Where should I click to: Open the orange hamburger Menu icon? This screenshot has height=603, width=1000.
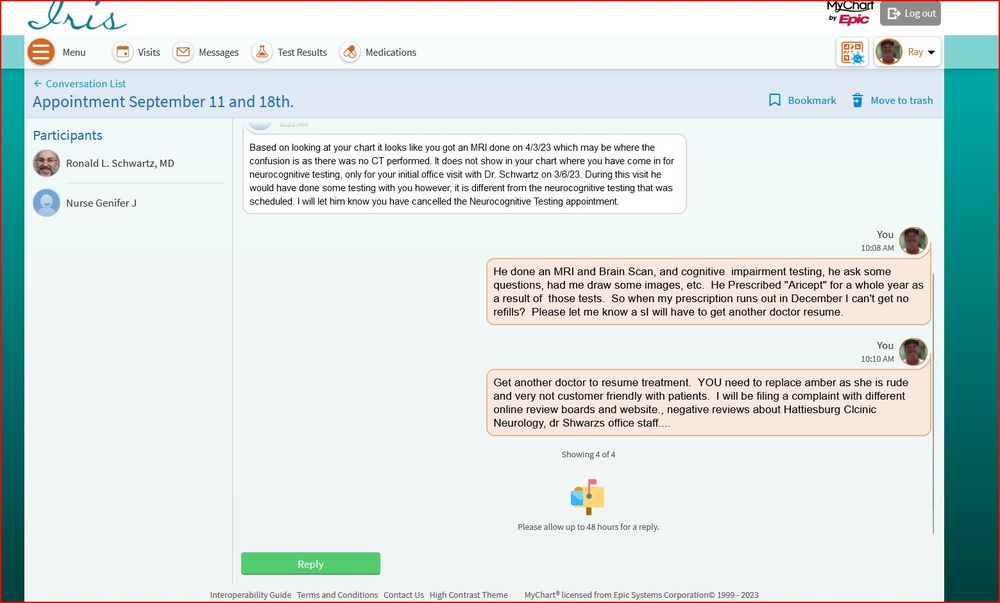tap(41, 52)
